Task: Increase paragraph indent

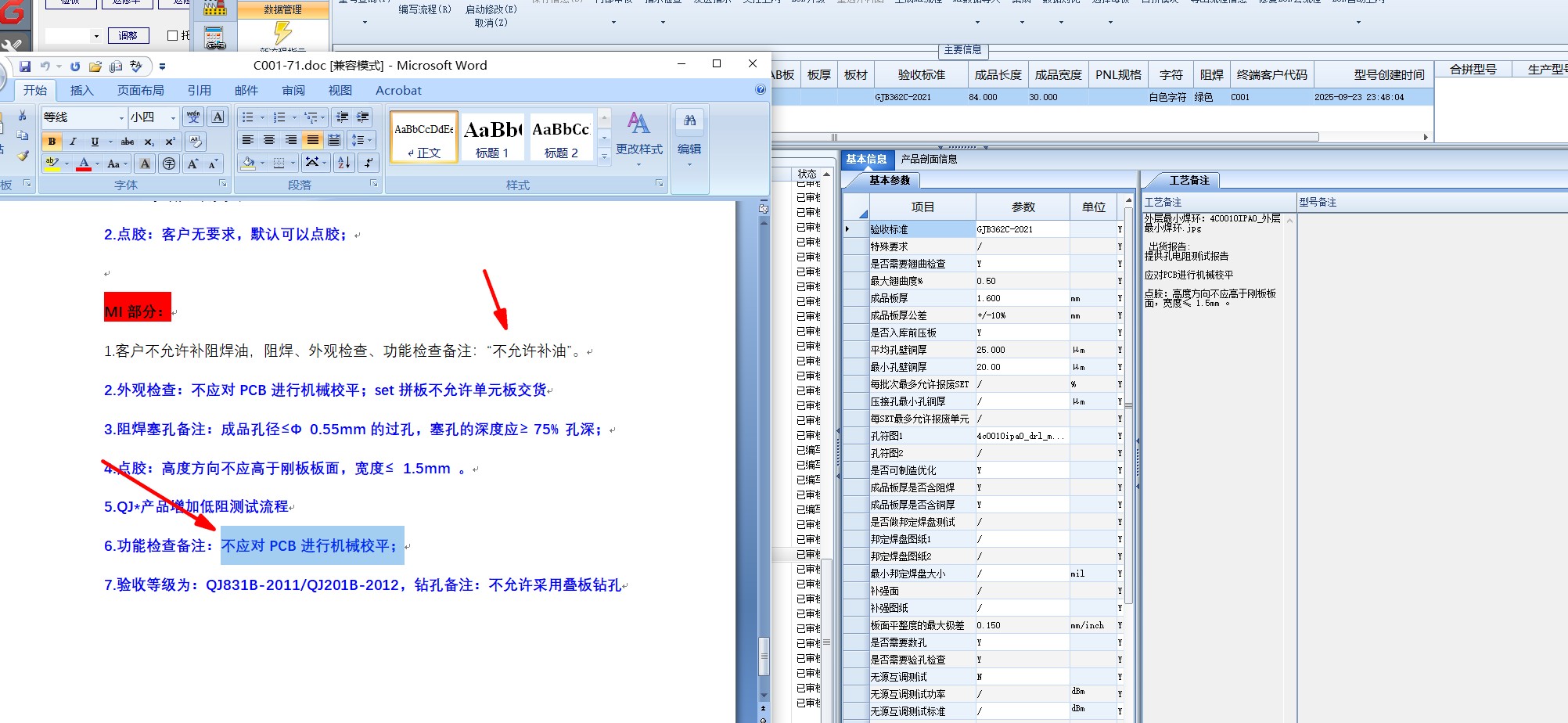Action: (363, 117)
